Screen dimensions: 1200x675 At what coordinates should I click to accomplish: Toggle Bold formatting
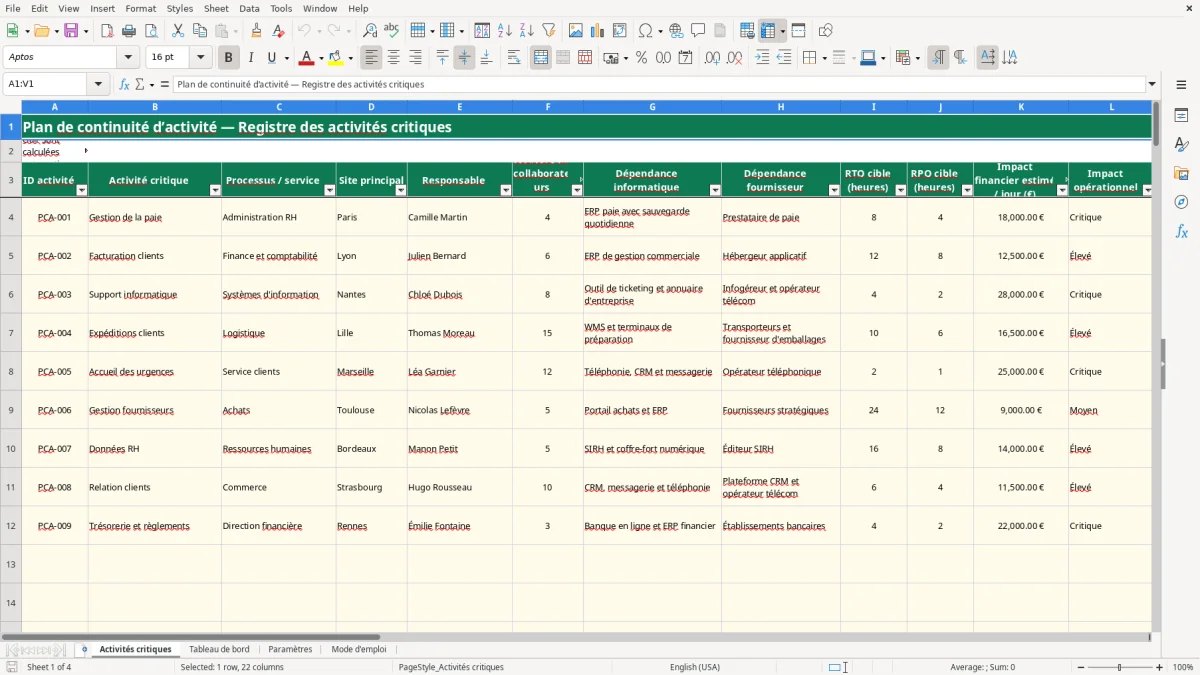228,58
